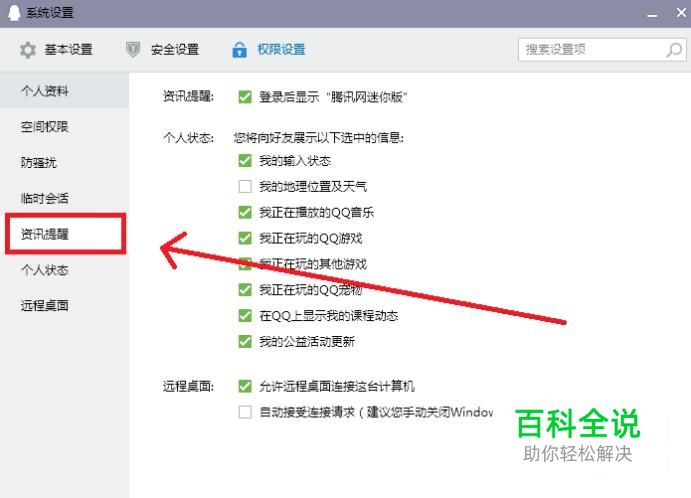
Task: Toggle 允许远程桌面连接这台计算机 checkbox
Action: pyautogui.click(x=245, y=387)
